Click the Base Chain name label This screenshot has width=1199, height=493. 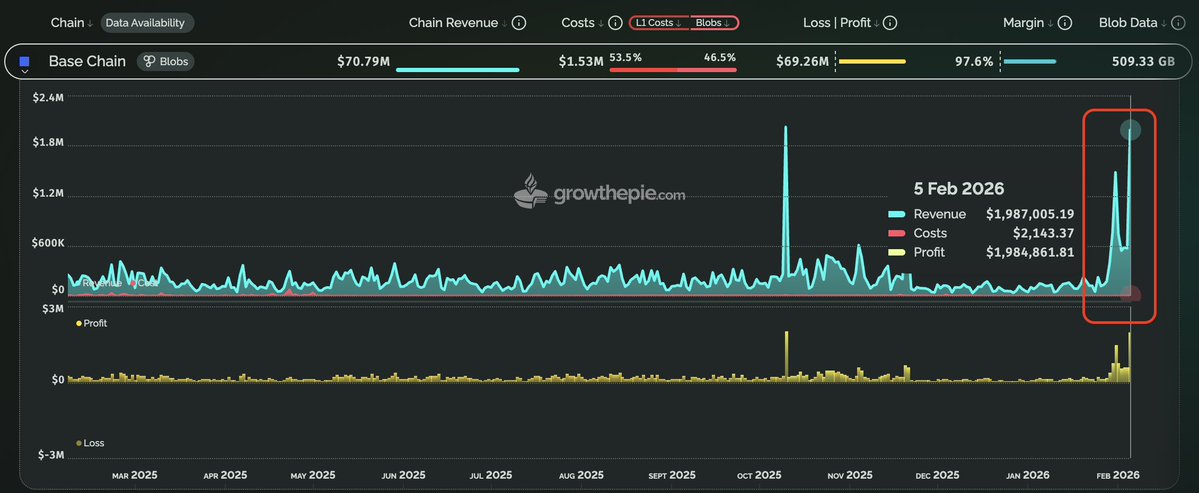tap(87, 61)
